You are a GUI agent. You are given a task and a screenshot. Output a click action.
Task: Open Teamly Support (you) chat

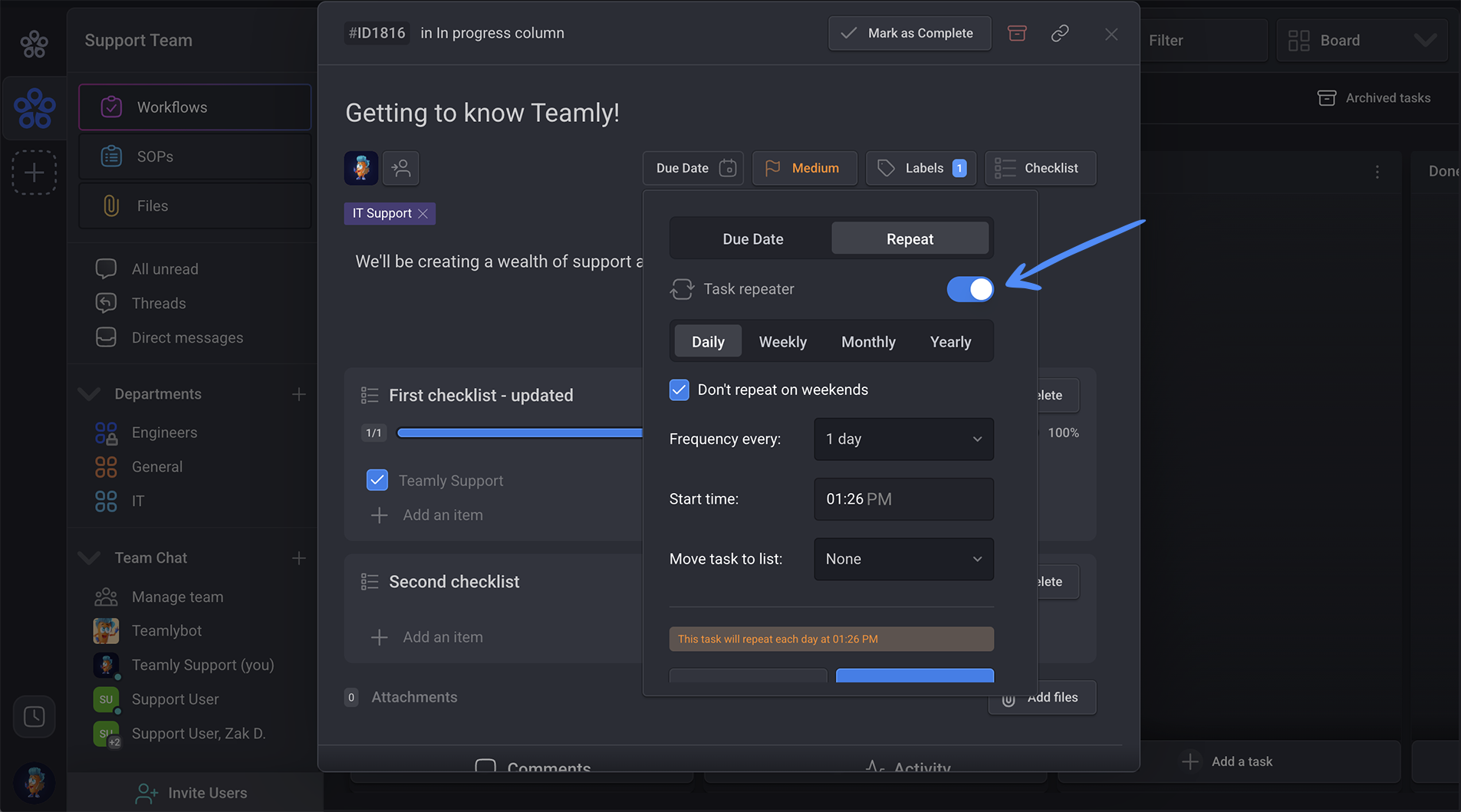[x=202, y=665]
